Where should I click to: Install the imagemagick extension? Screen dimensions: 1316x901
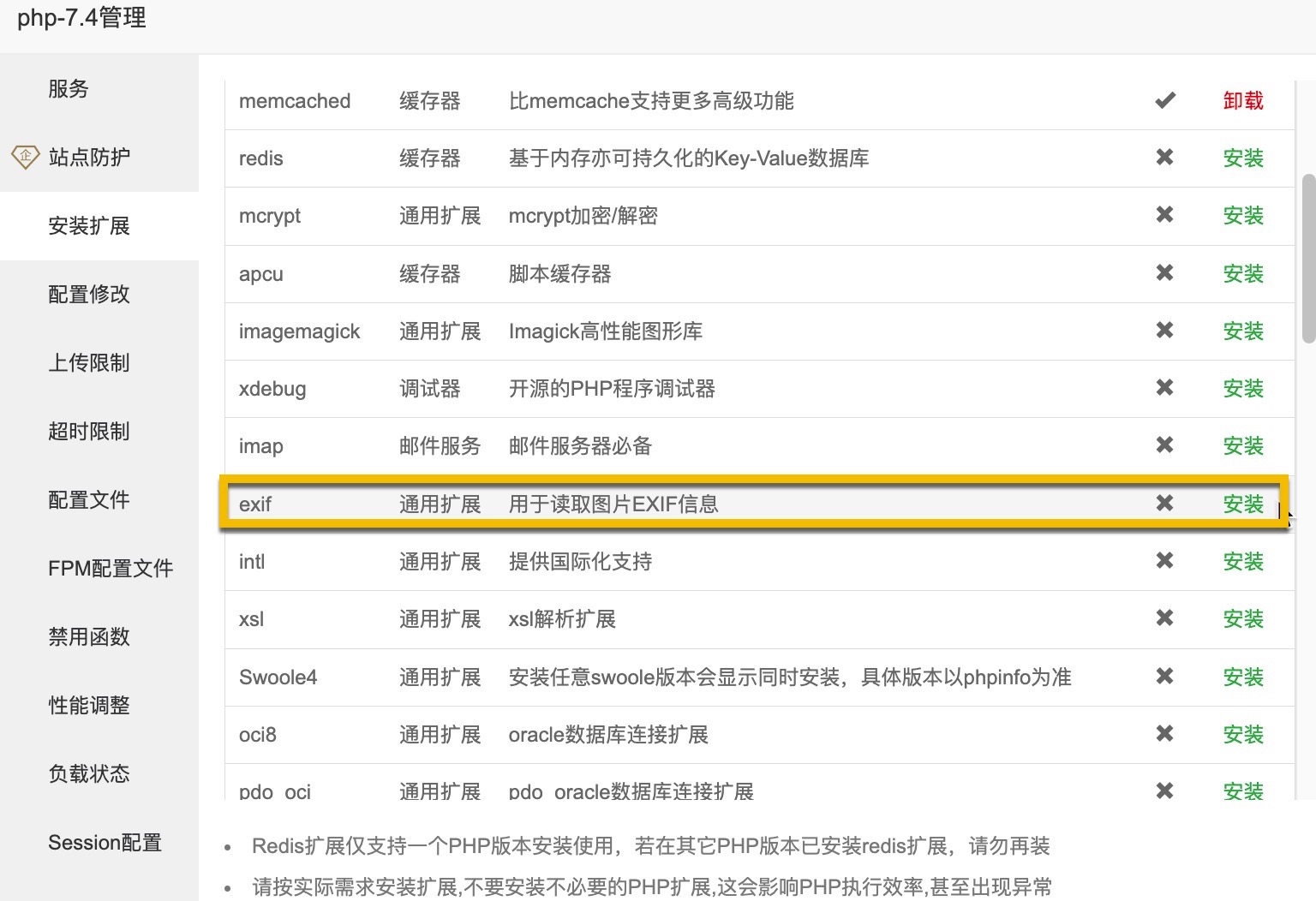tap(1243, 331)
